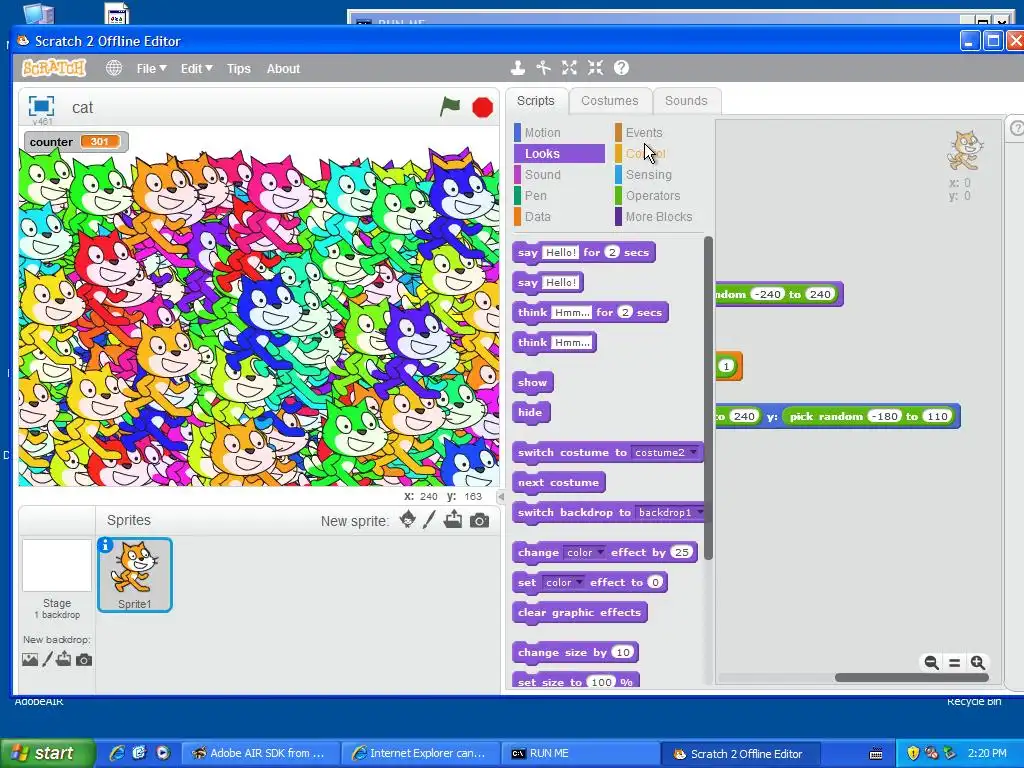This screenshot has width=1024, height=768.
Task: Open the About menu item
Action: tap(283, 69)
